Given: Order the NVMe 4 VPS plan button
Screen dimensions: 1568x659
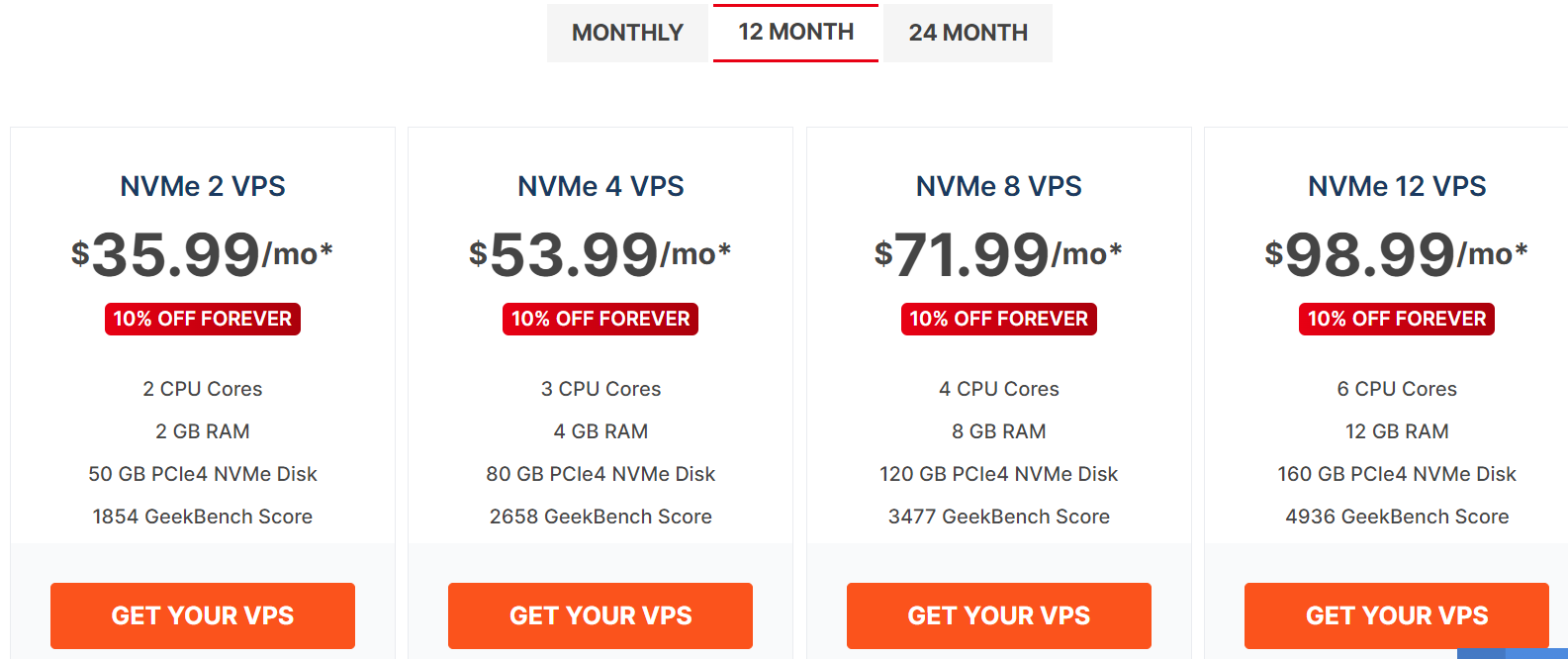Looking at the screenshot, I should (x=600, y=615).
